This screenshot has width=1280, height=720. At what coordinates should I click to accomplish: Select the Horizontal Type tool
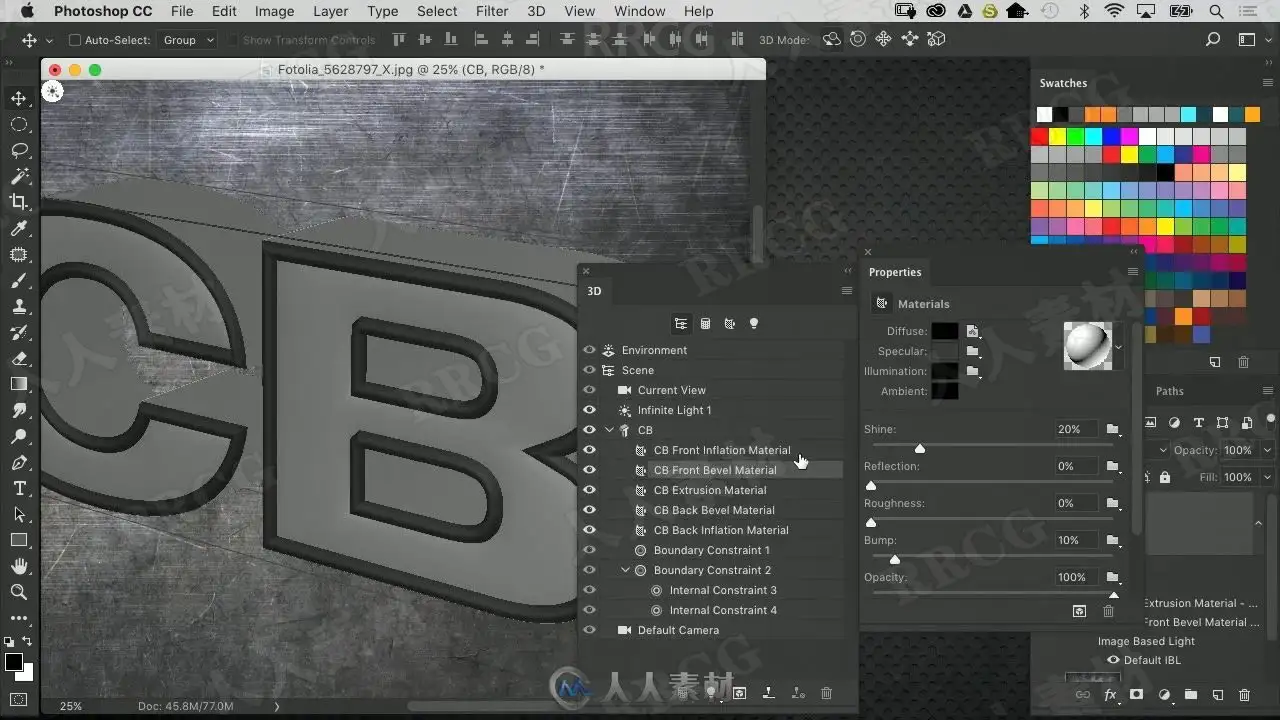pyautogui.click(x=19, y=488)
